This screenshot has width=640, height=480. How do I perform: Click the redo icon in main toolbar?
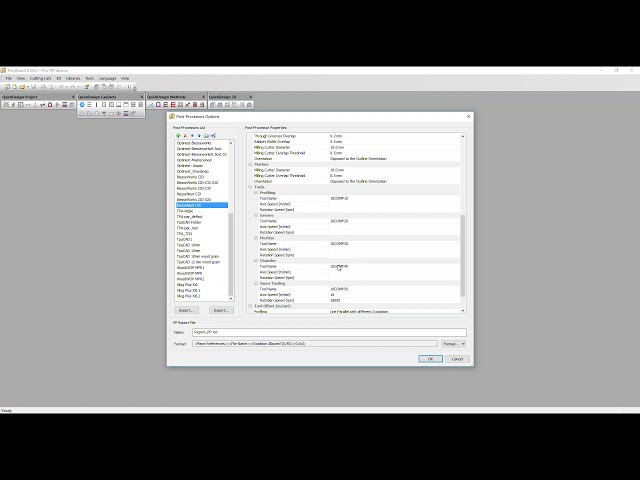(73, 87)
